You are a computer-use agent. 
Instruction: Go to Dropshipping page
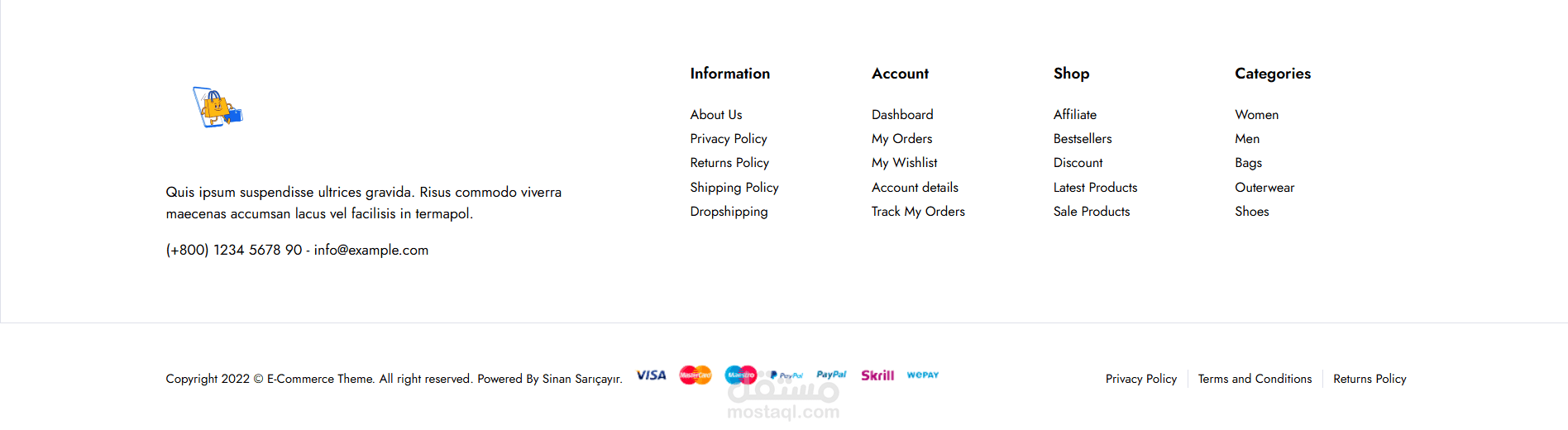pos(729,212)
